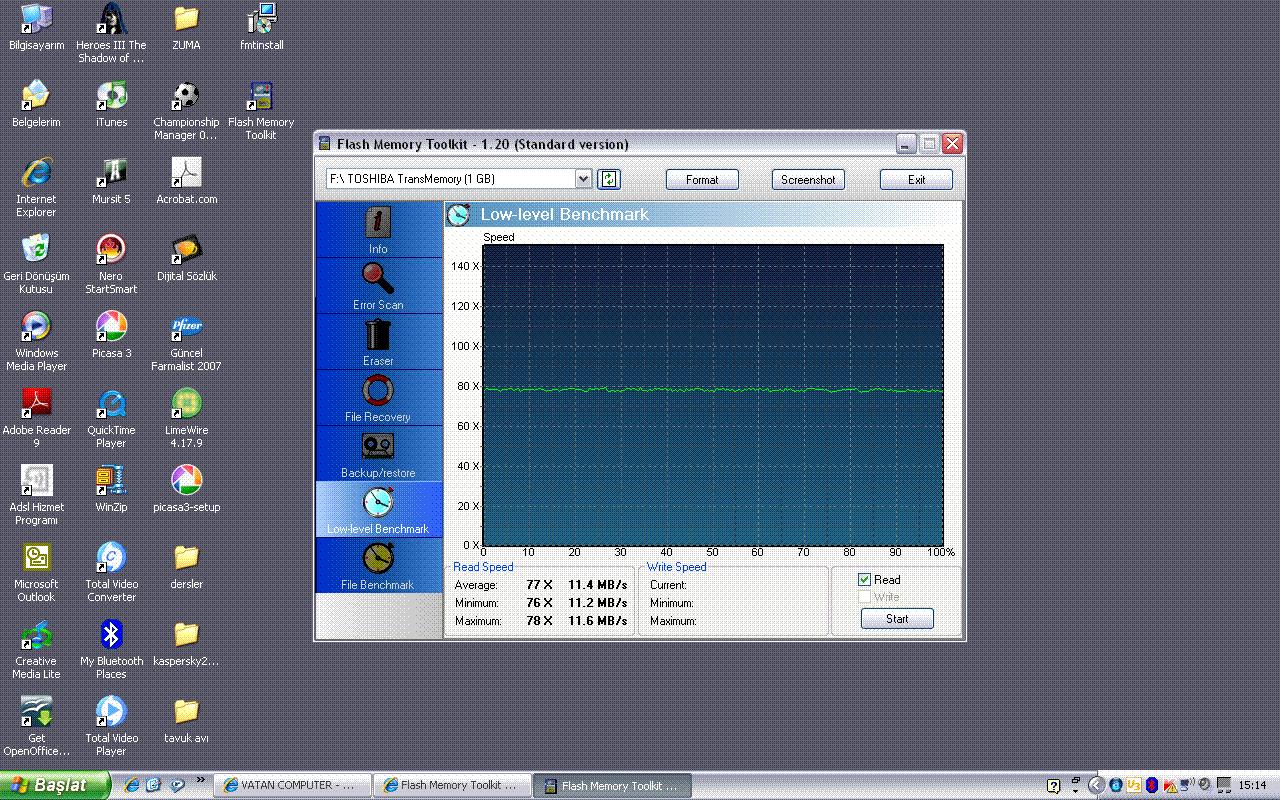Click the taskbar clock showing 15:14
Viewport: 1280px width, 800px height.
[x=1253, y=786]
